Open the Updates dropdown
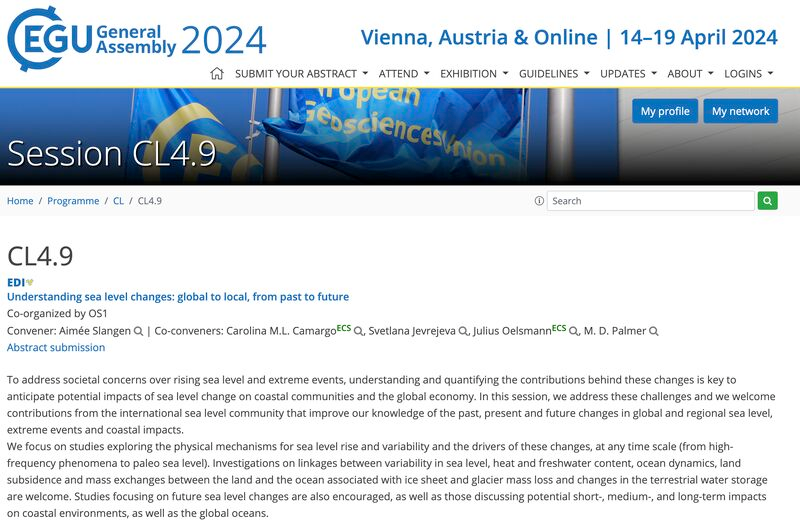 click(629, 74)
